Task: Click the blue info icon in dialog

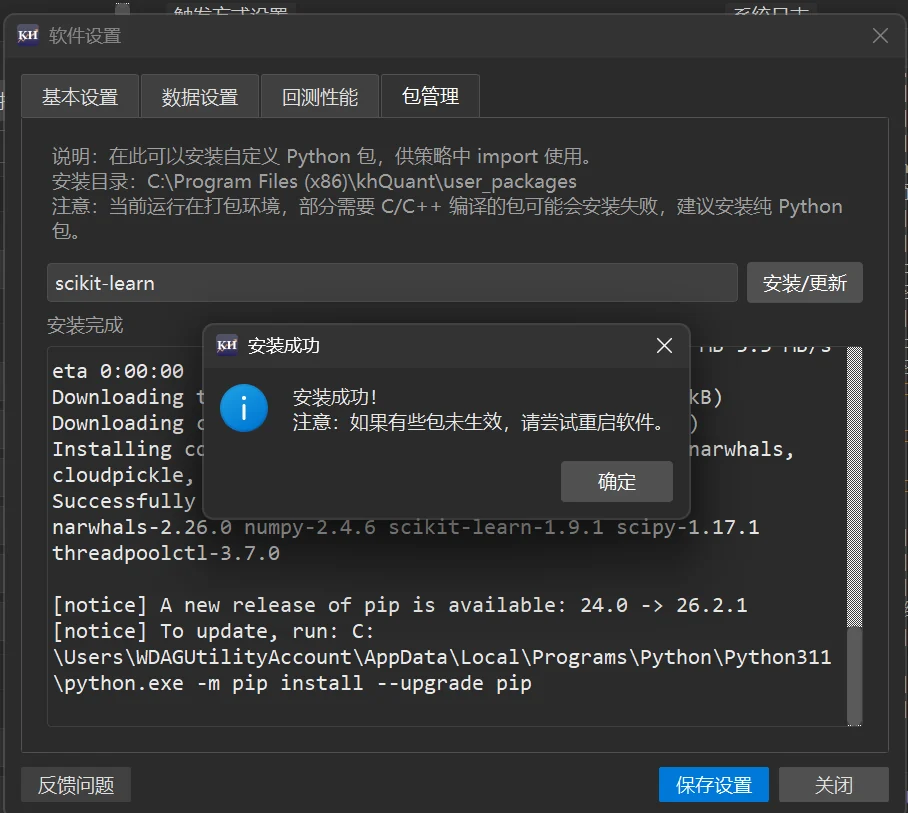Action: [x=244, y=408]
